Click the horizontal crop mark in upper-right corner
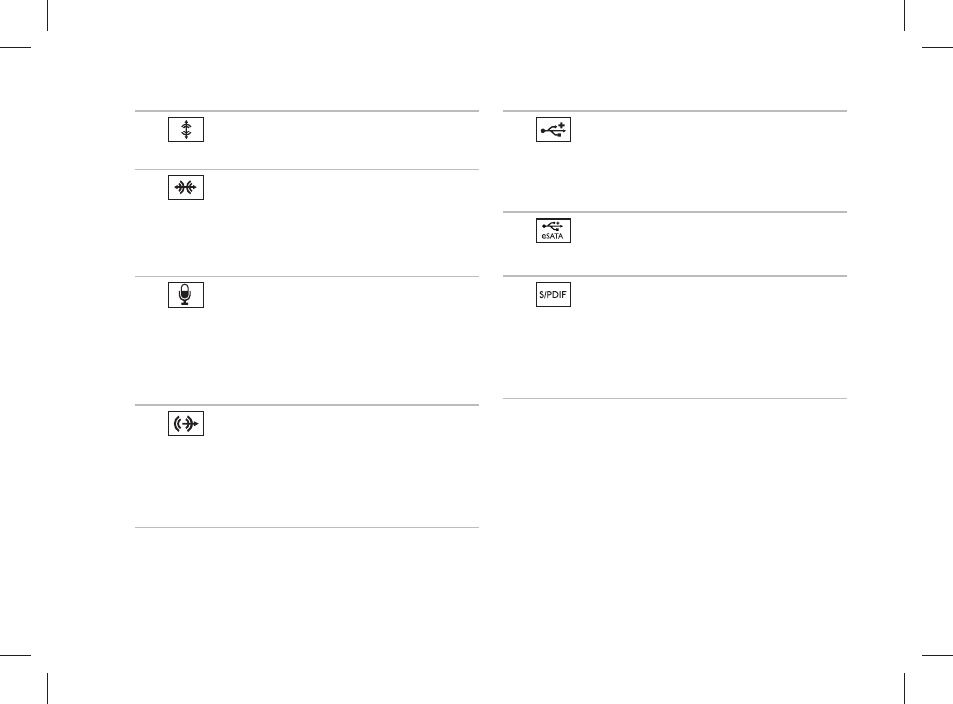 (x=937, y=47)
